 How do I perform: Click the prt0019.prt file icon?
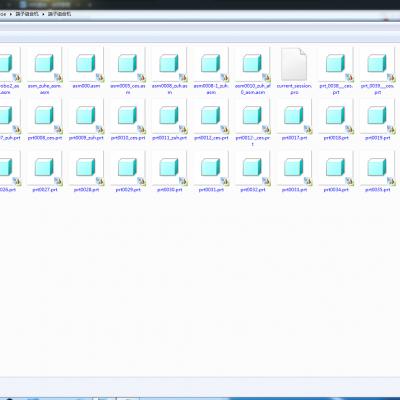[x=377, y=116]
